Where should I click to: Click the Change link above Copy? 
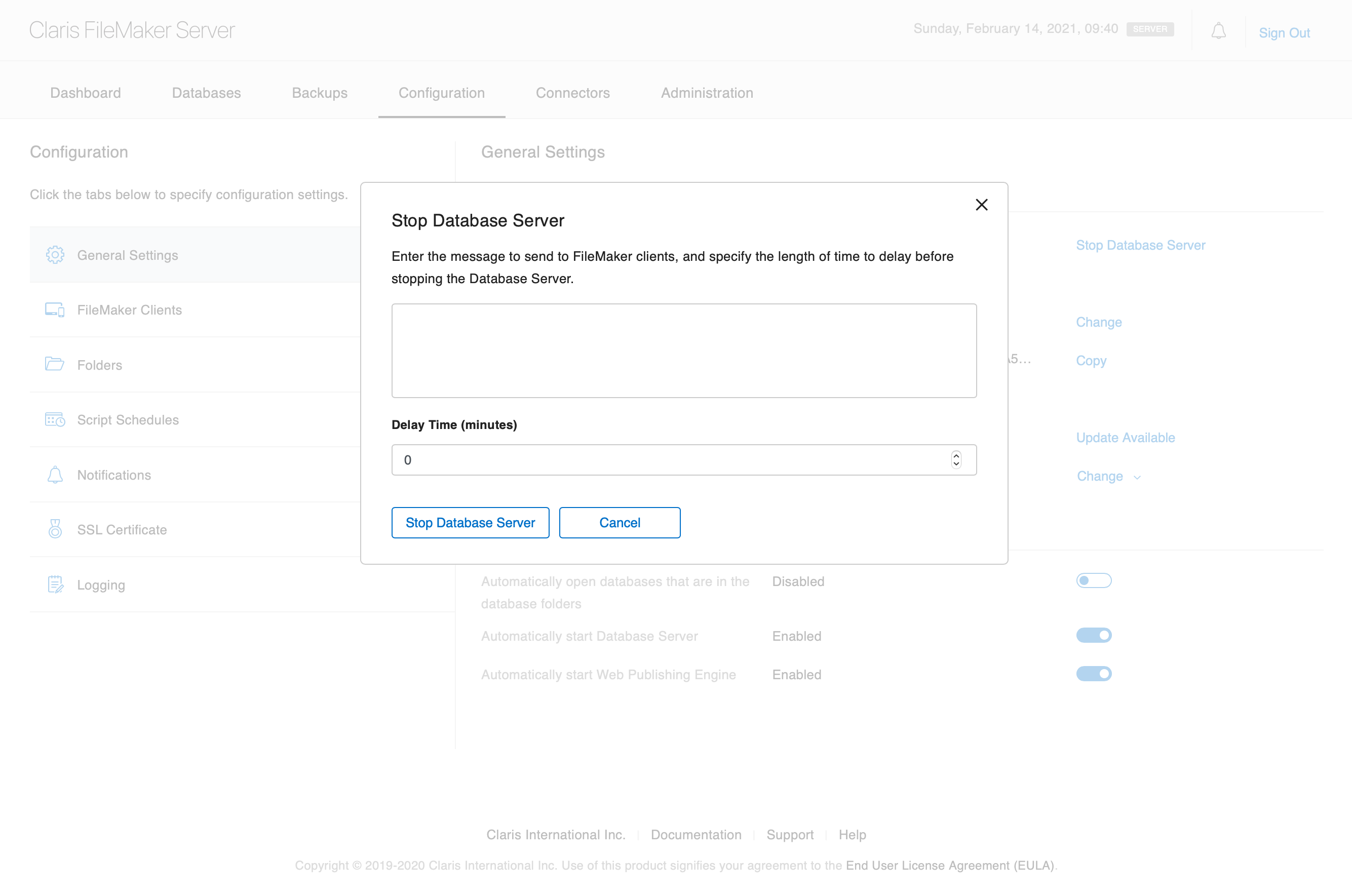coord(1098,322)
